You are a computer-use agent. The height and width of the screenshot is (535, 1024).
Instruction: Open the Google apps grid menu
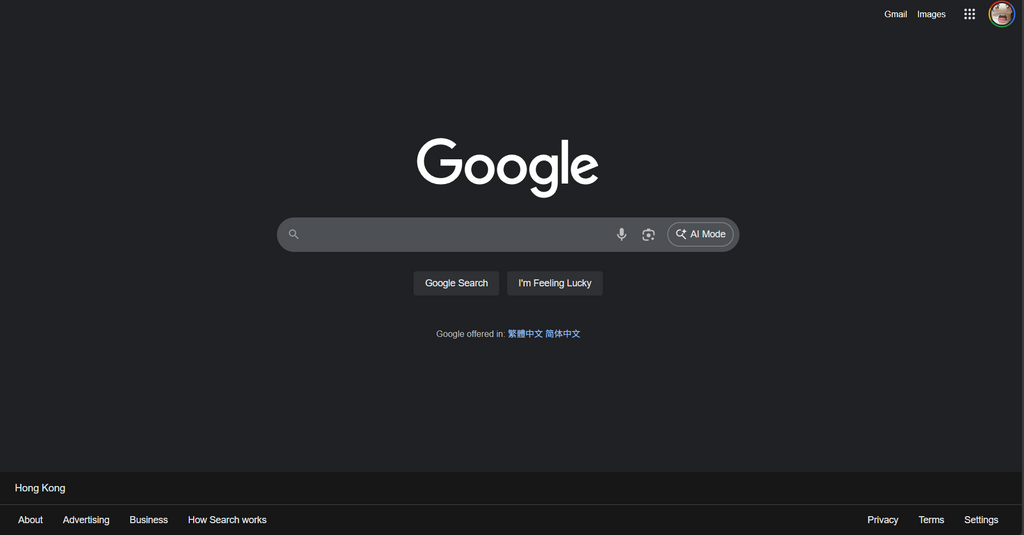coord(969,14)
